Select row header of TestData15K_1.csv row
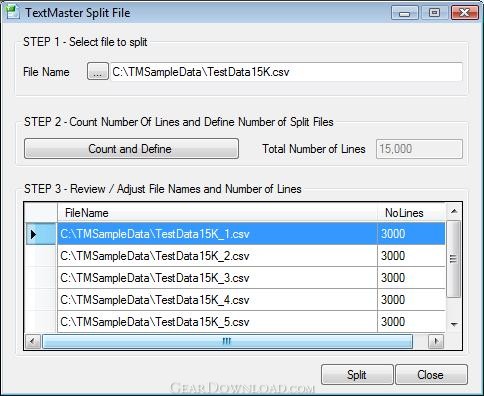 (x=41, y=234)
